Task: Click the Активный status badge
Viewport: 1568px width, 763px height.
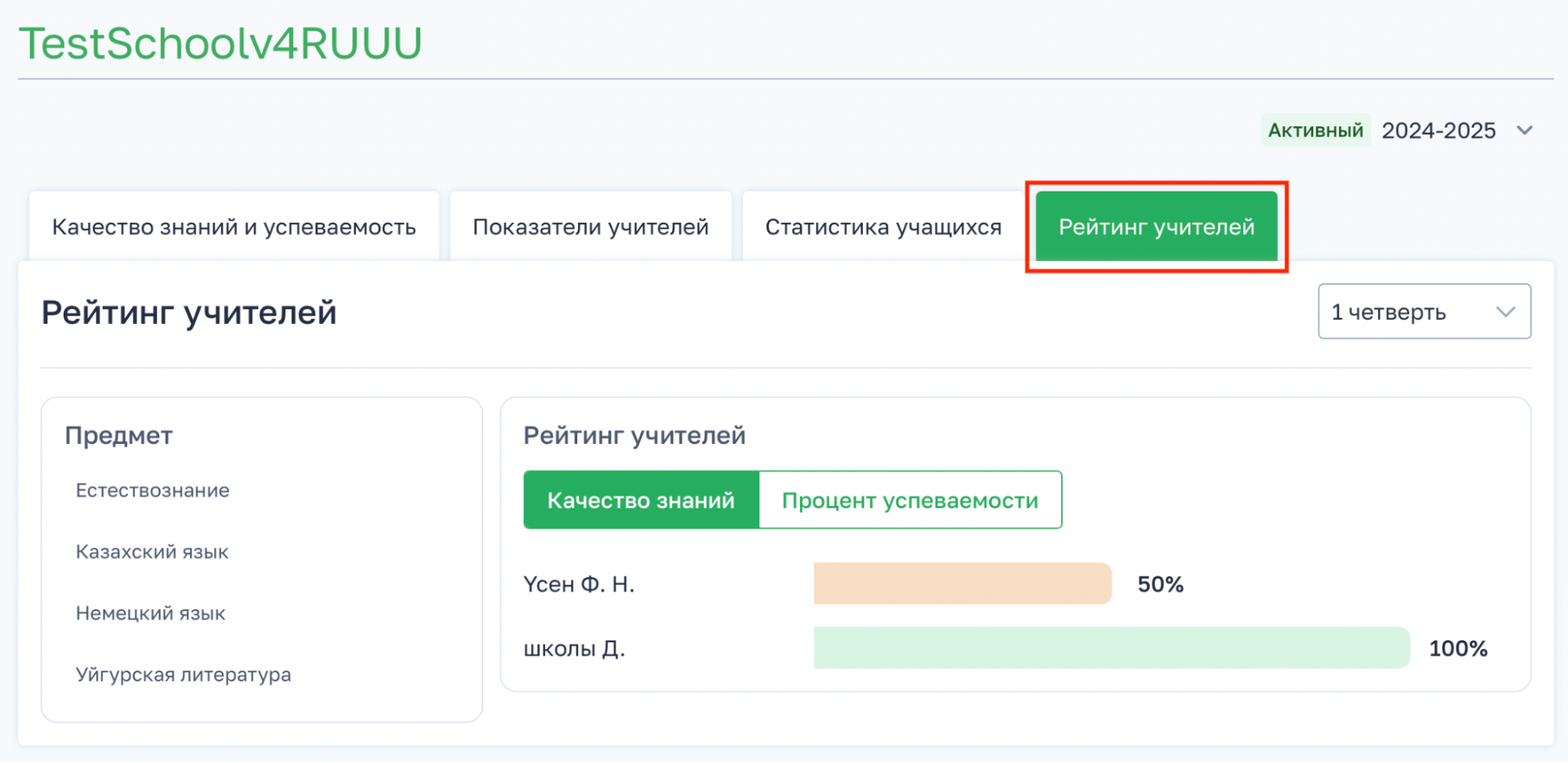Action: coord(1315,130)
